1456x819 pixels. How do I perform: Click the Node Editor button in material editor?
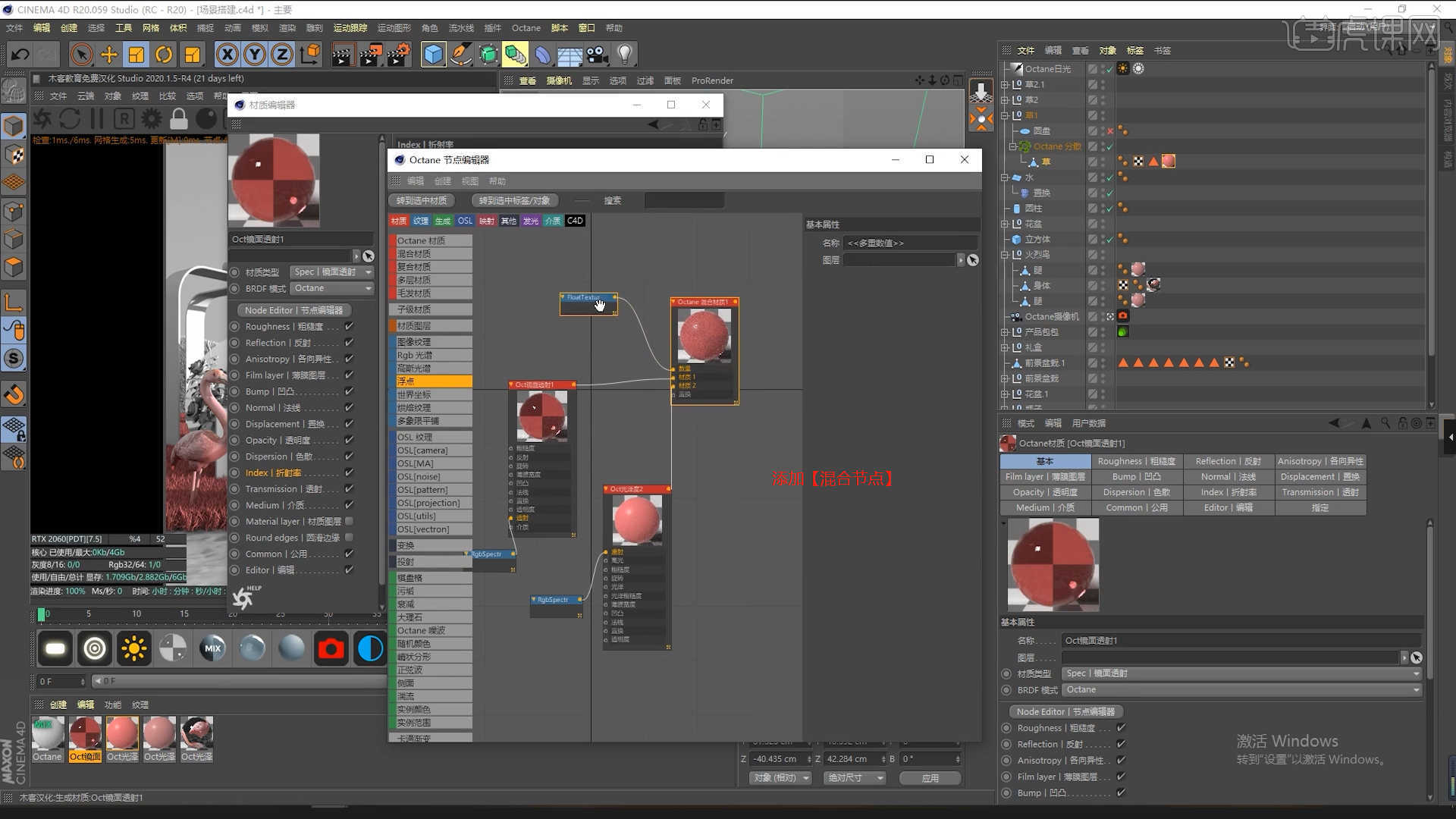pos(293,310)
